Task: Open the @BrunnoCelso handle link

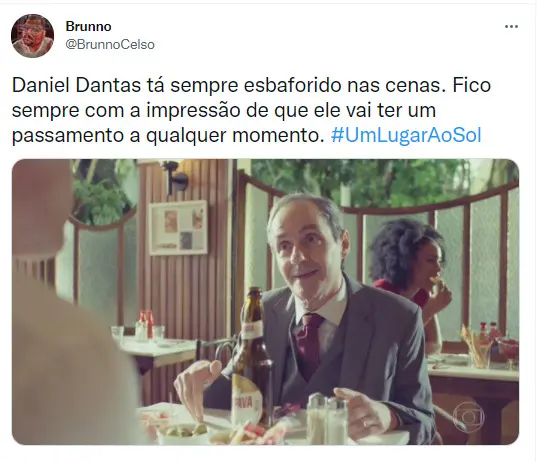Action: tap(110, 45)
